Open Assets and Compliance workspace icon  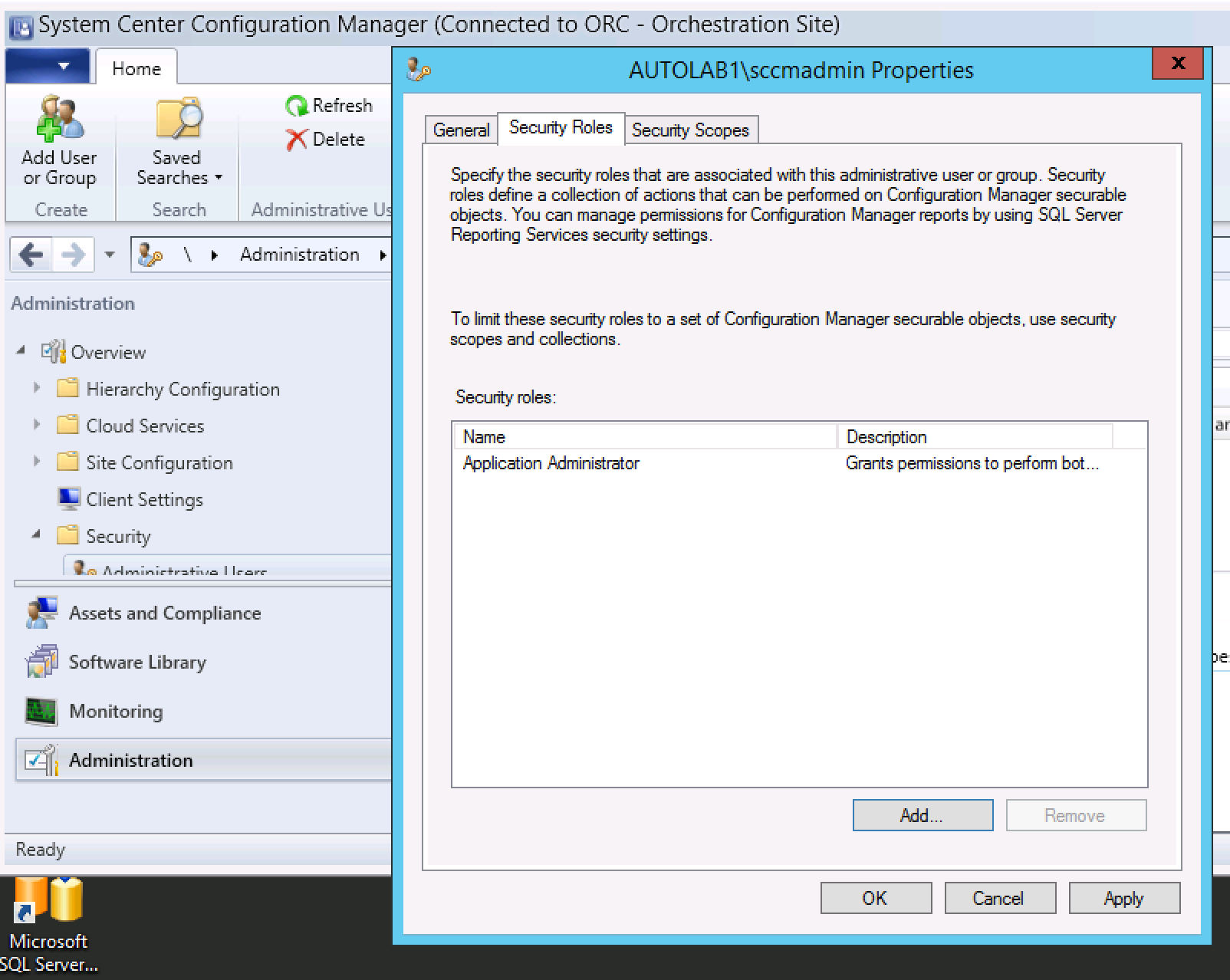click(x=42, y=613)
